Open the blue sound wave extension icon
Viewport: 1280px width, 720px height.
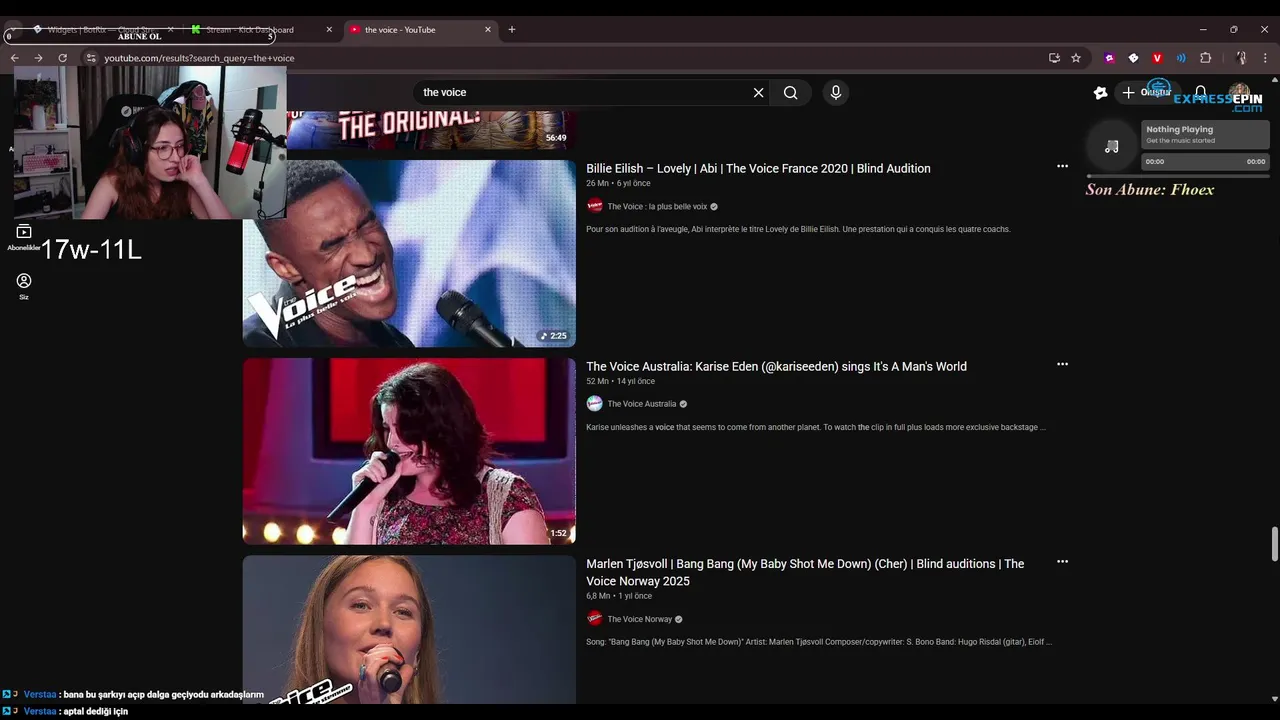coord(1181,58)
